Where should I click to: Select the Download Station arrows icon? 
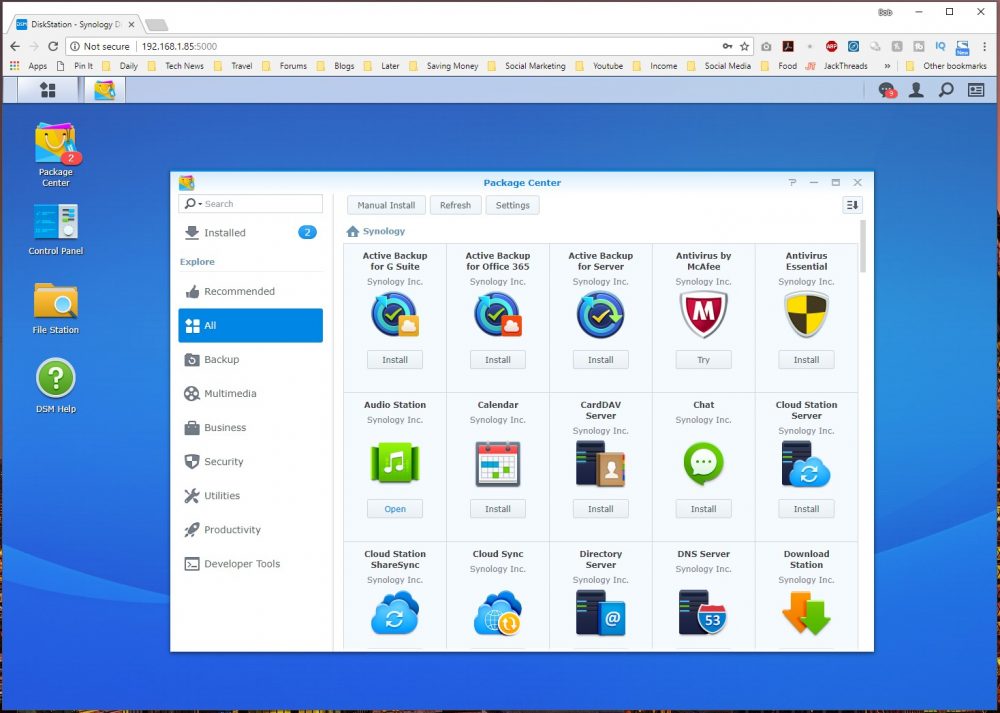(806, 613)
